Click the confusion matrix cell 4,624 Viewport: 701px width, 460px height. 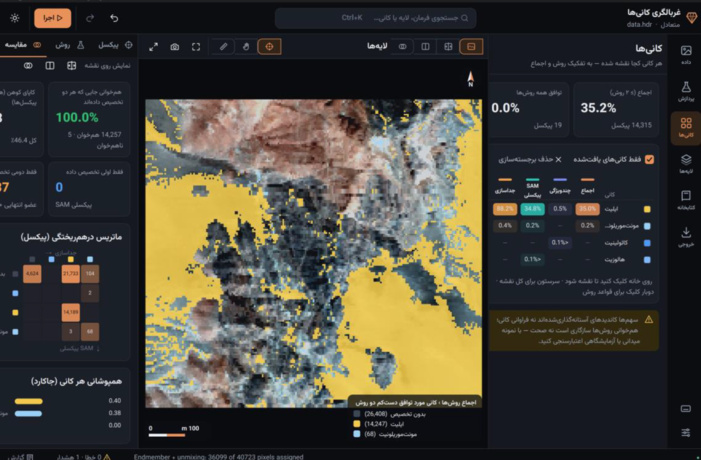tap(32, 274)
